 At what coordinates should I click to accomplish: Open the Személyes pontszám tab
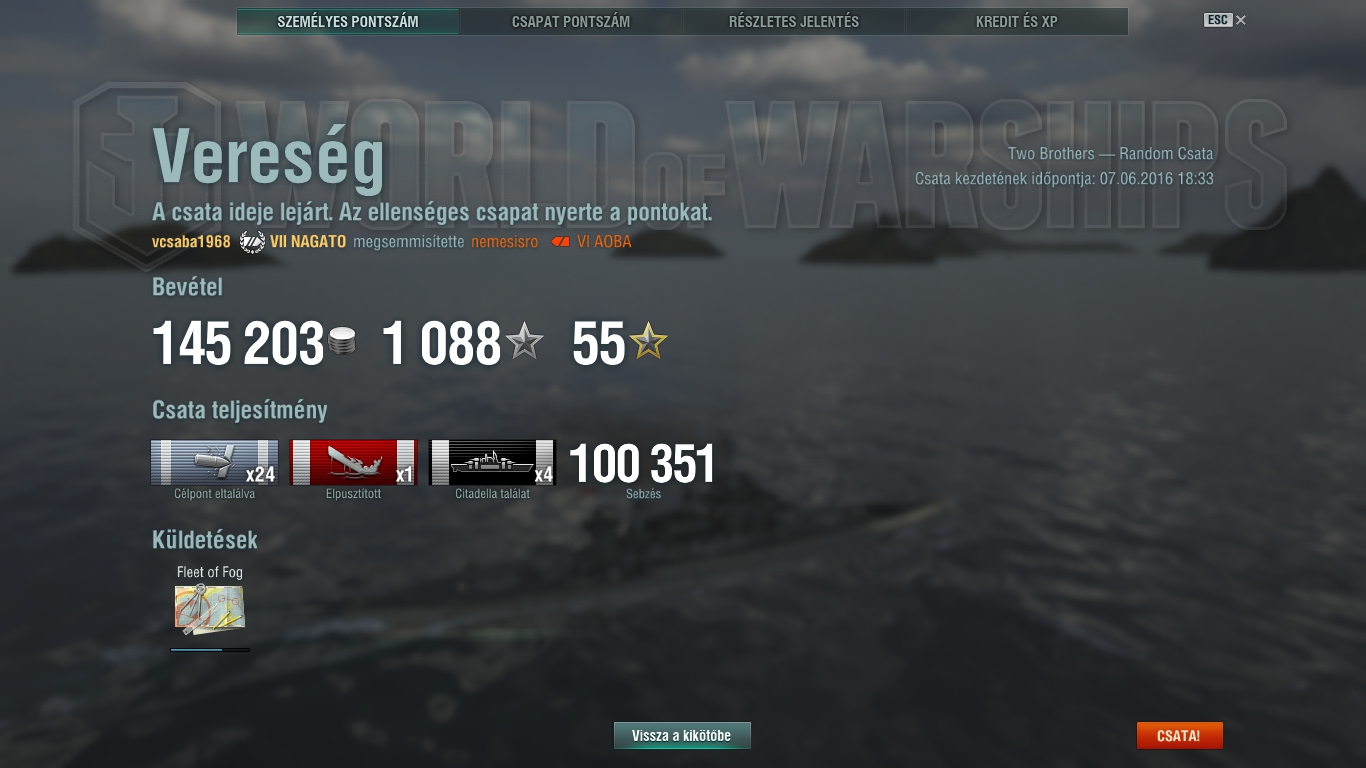[x=348, y=21]
